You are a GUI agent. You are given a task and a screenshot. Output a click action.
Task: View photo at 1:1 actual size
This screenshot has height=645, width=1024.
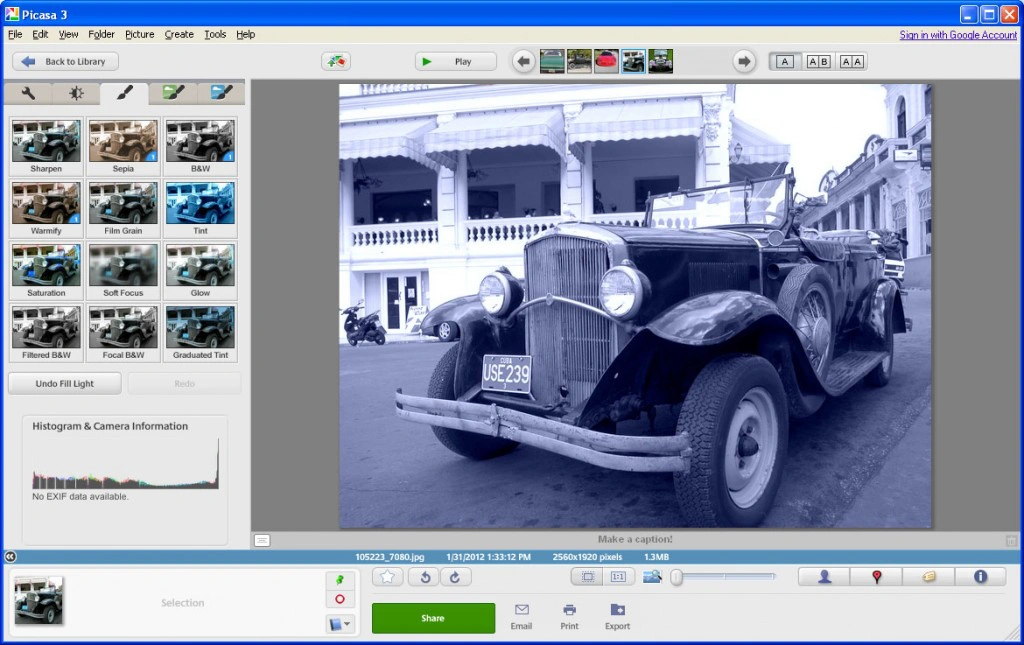tap(618, 576)
